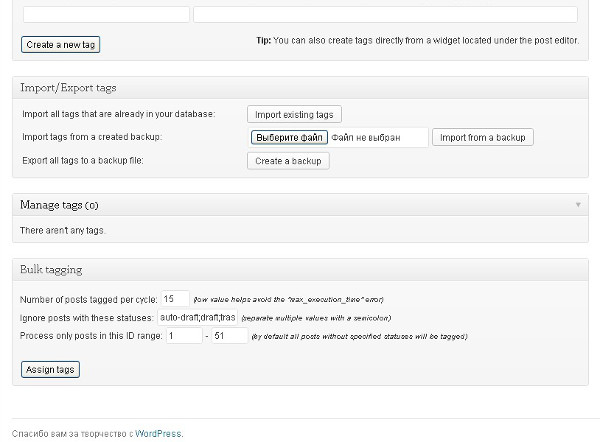Focus the posts tagged per cycle field
Image resolution: width=600 pixels, height=442 pixels.
(x=176, y=299)
